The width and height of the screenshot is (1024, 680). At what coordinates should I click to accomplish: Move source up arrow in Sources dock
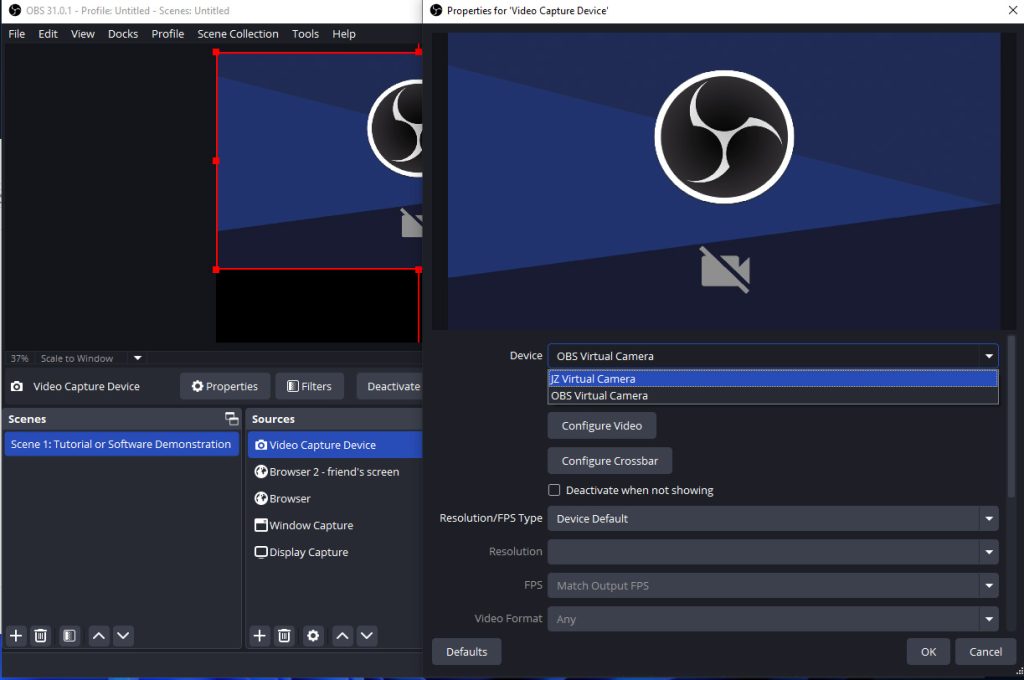tap(342, 636)
